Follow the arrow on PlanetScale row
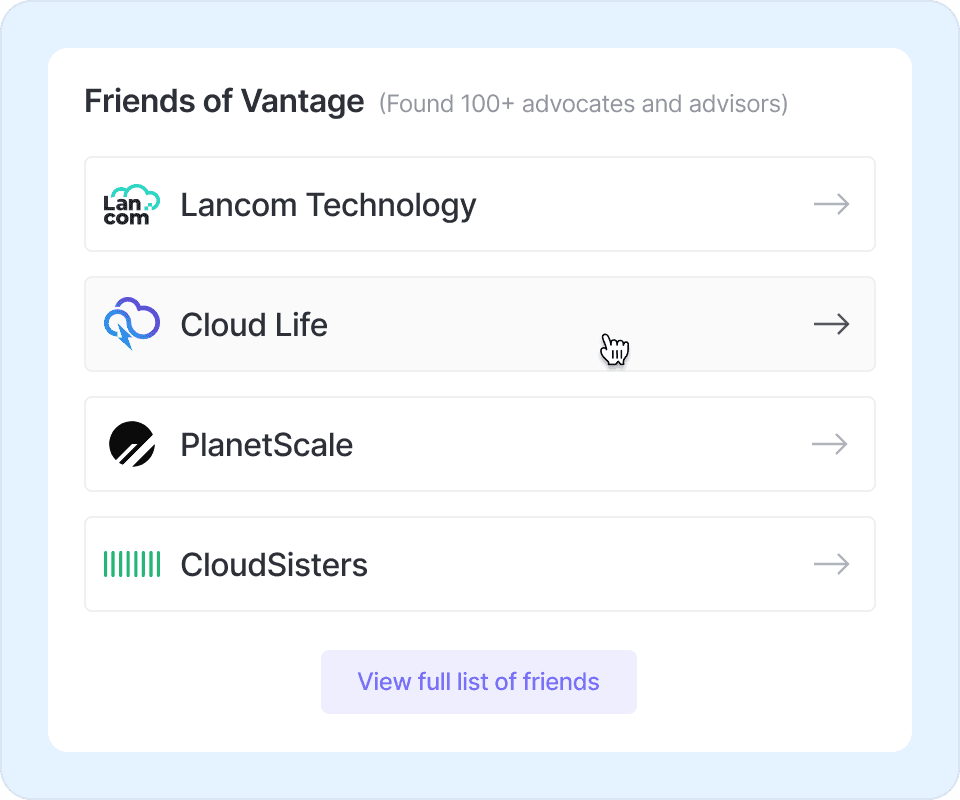 coord(830,444)
